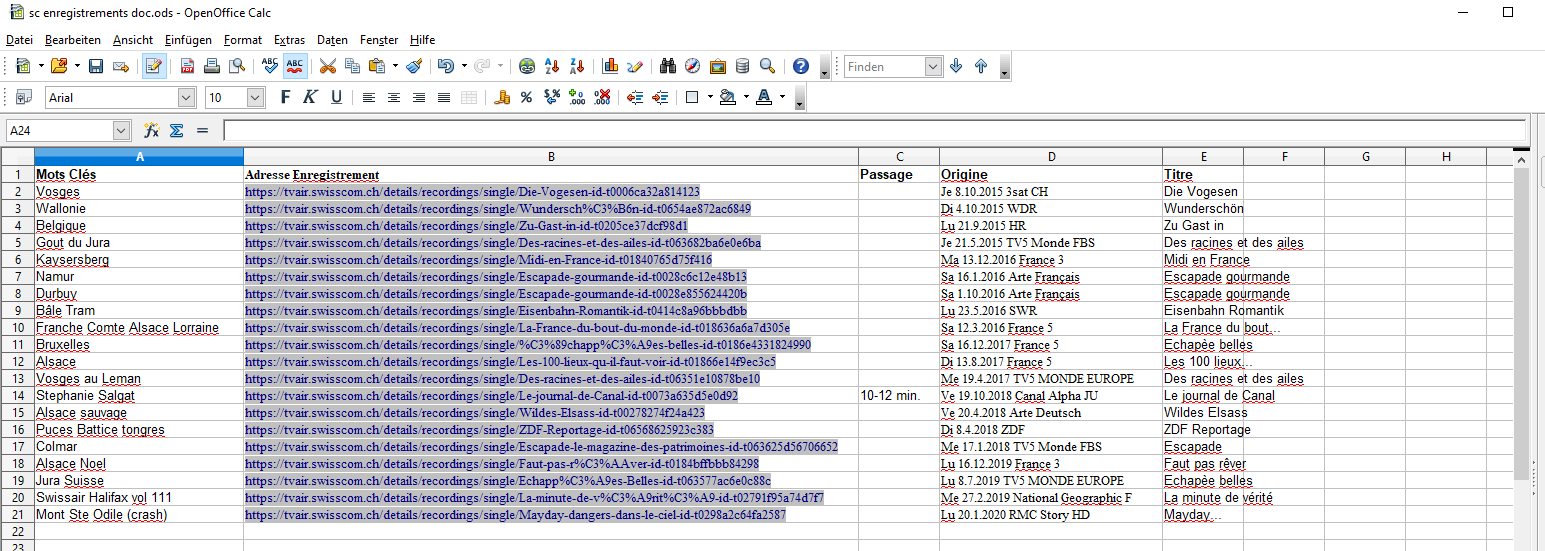Open the font color dropdown arrow
The width and height of the screenshot is (1545, 551).
783,98
